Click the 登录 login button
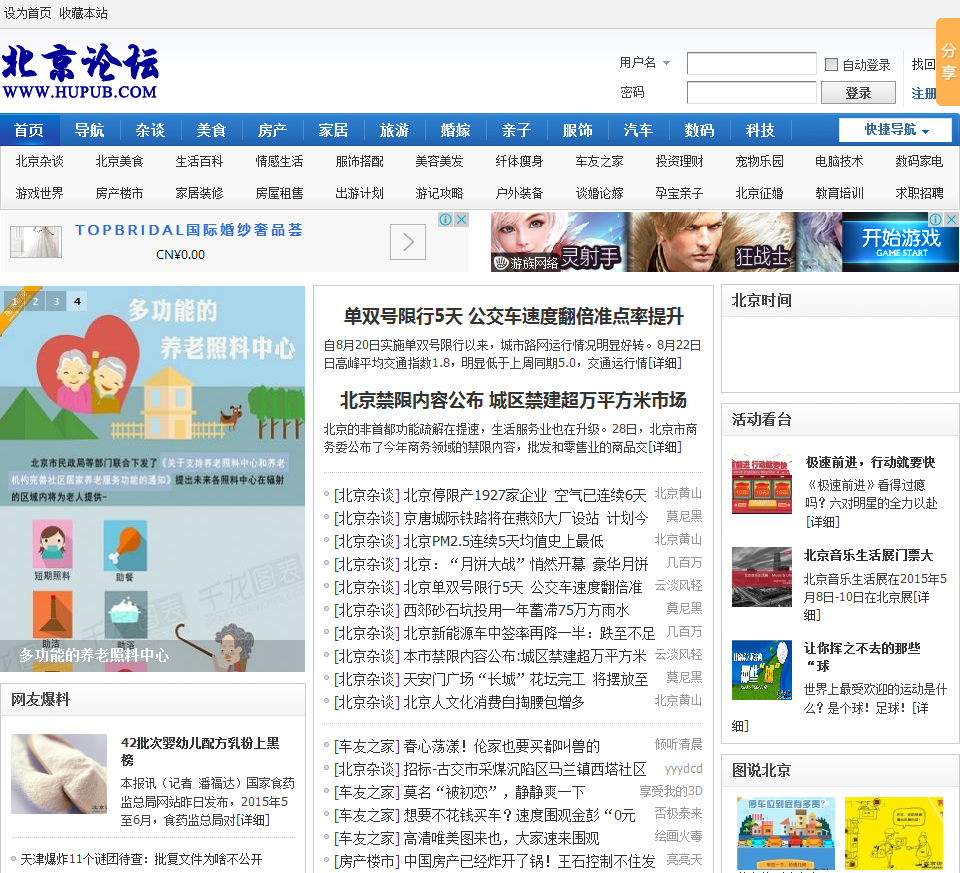Viewport: 960px width, 873px height. pyautogui.click(x=858, y=93)
